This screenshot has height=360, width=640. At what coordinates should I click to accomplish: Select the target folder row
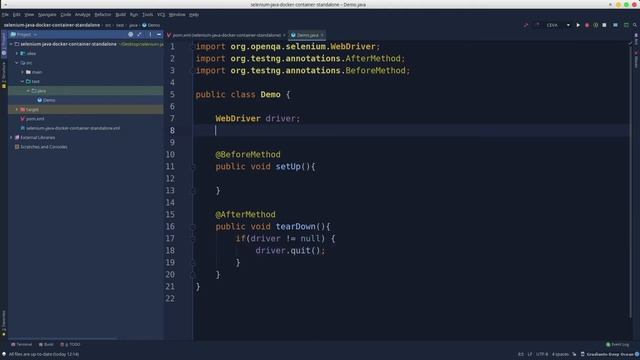pyautogui.click(x=86, y=109)
